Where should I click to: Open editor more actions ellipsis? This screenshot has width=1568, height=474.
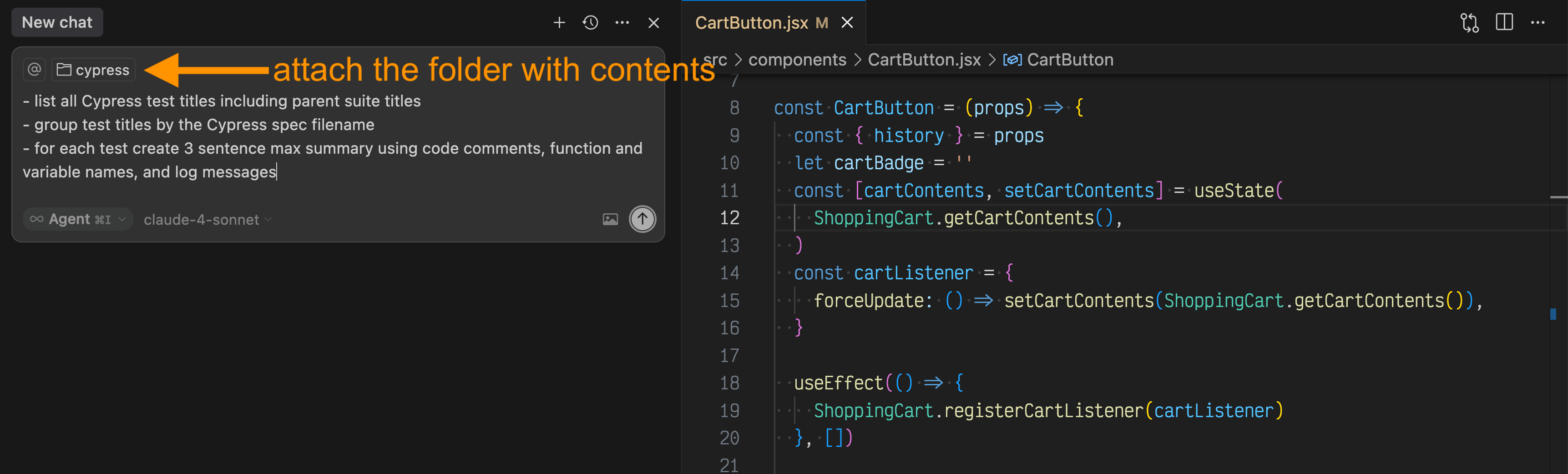click(x=1538, y=23)
